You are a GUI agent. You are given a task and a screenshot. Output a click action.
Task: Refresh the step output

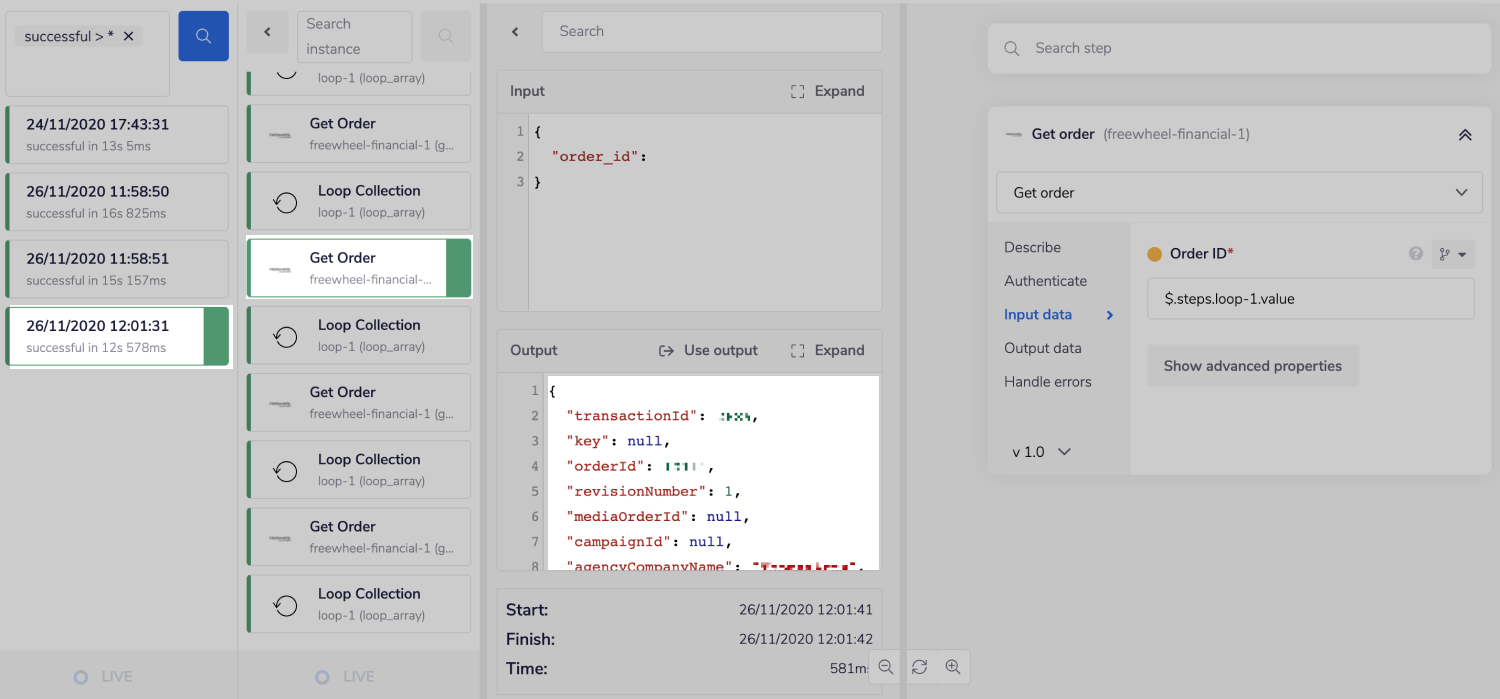click(x=919, y=667)
